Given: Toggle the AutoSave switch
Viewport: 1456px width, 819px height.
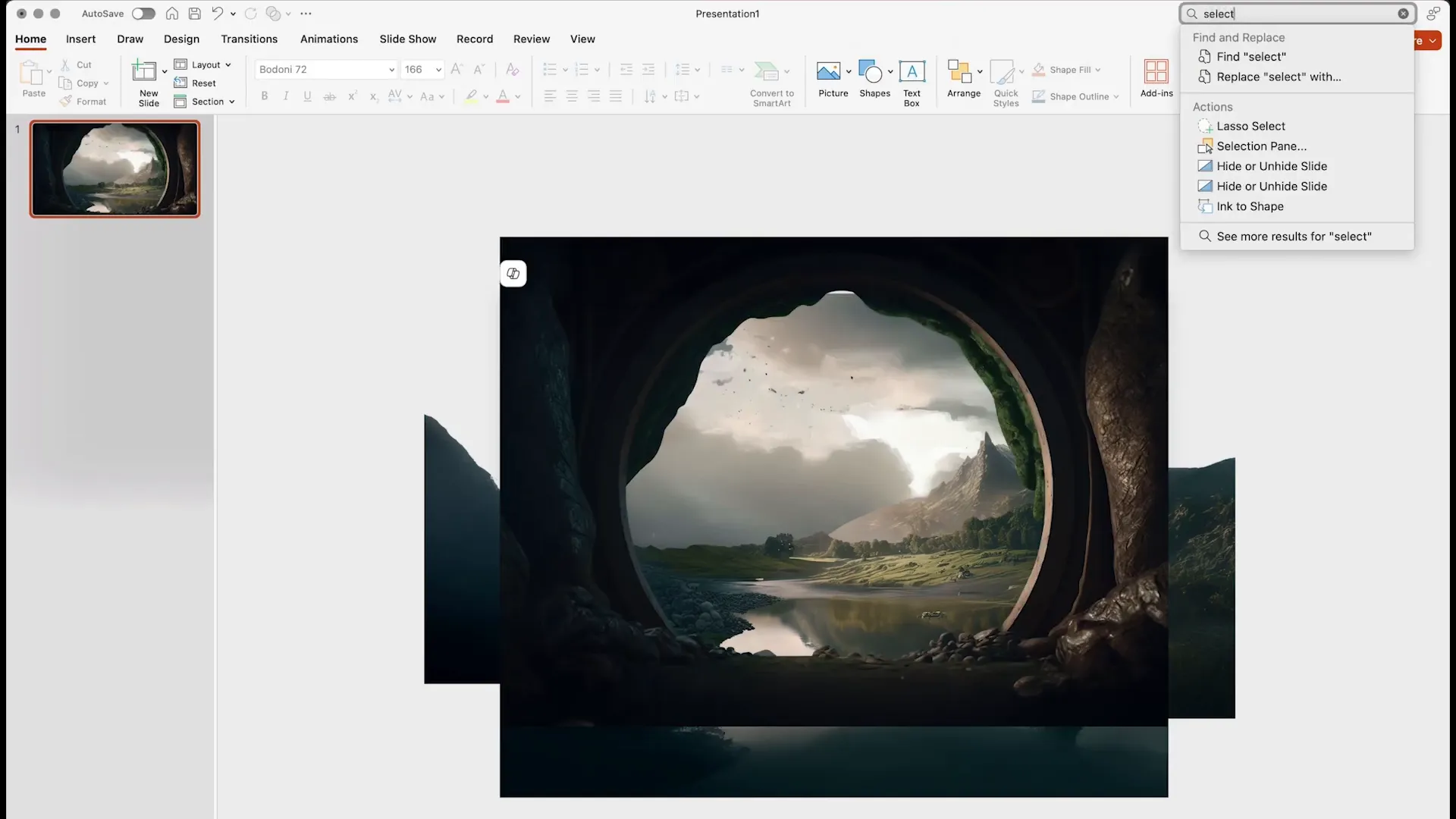Looking at the screenshot, I should pos(143,14).
